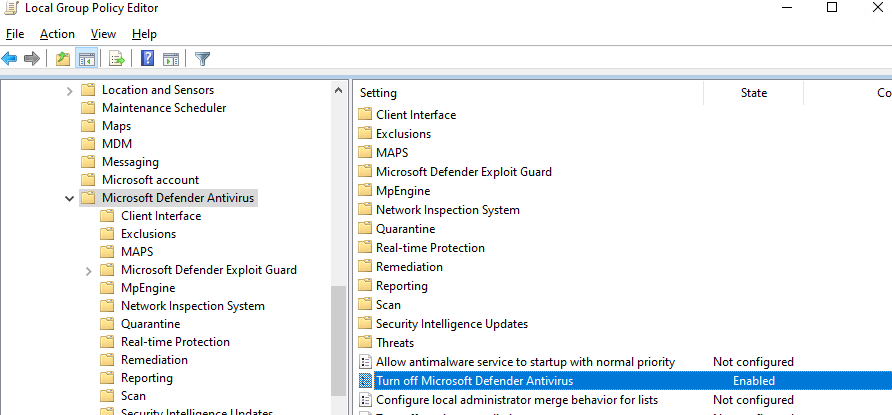Open Threats folder in settings list
Image resolution: width=892 pixels, height=415 pixels.
(395, 343)
